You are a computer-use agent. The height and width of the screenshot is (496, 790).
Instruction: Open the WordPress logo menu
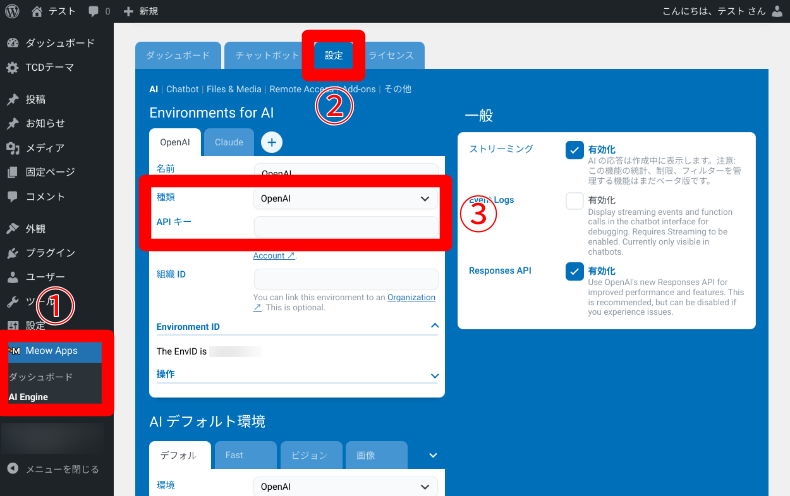pyautogui.click(x=12, y=11)
